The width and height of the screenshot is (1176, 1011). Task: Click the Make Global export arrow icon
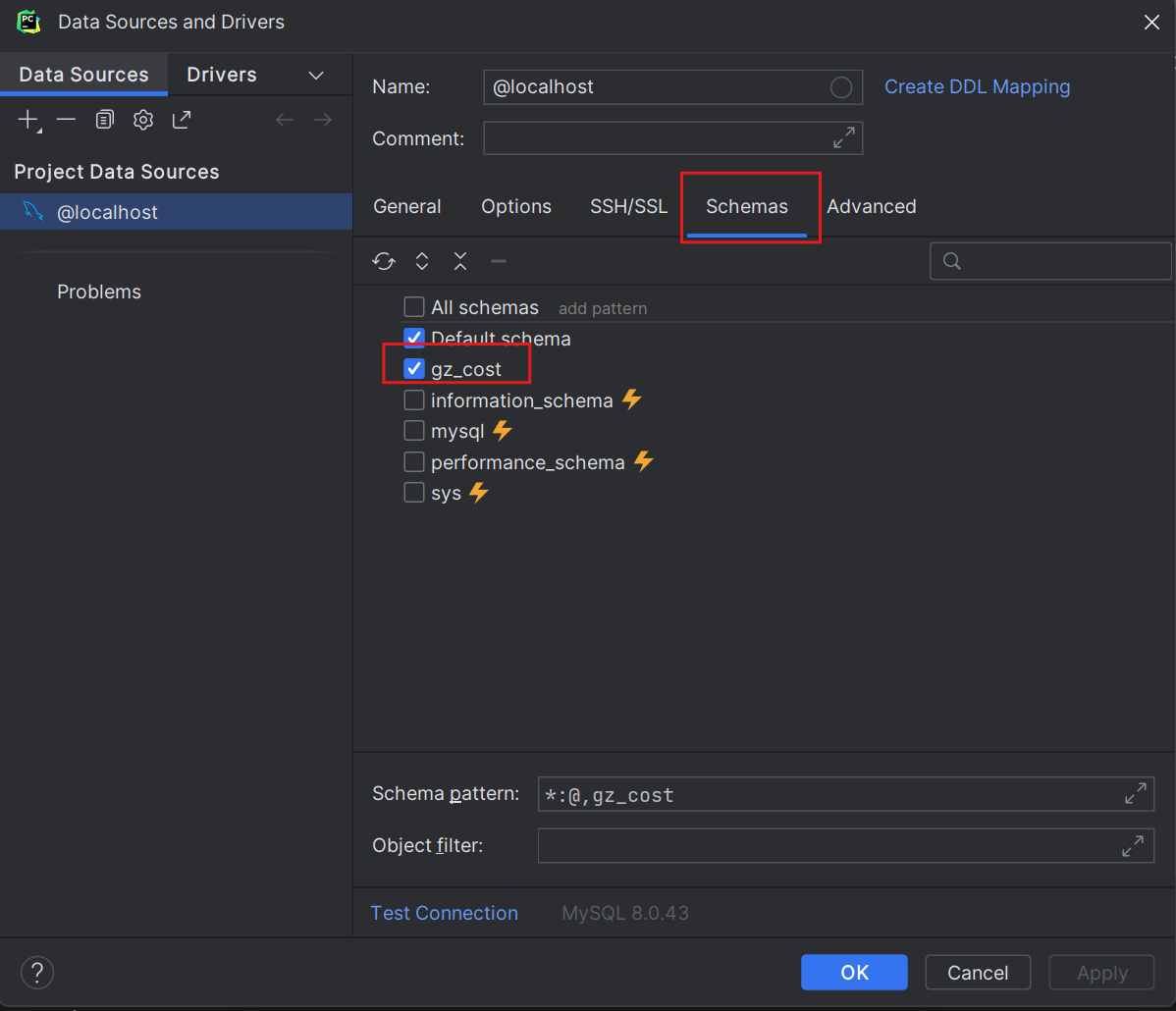(x=182, y=120)
